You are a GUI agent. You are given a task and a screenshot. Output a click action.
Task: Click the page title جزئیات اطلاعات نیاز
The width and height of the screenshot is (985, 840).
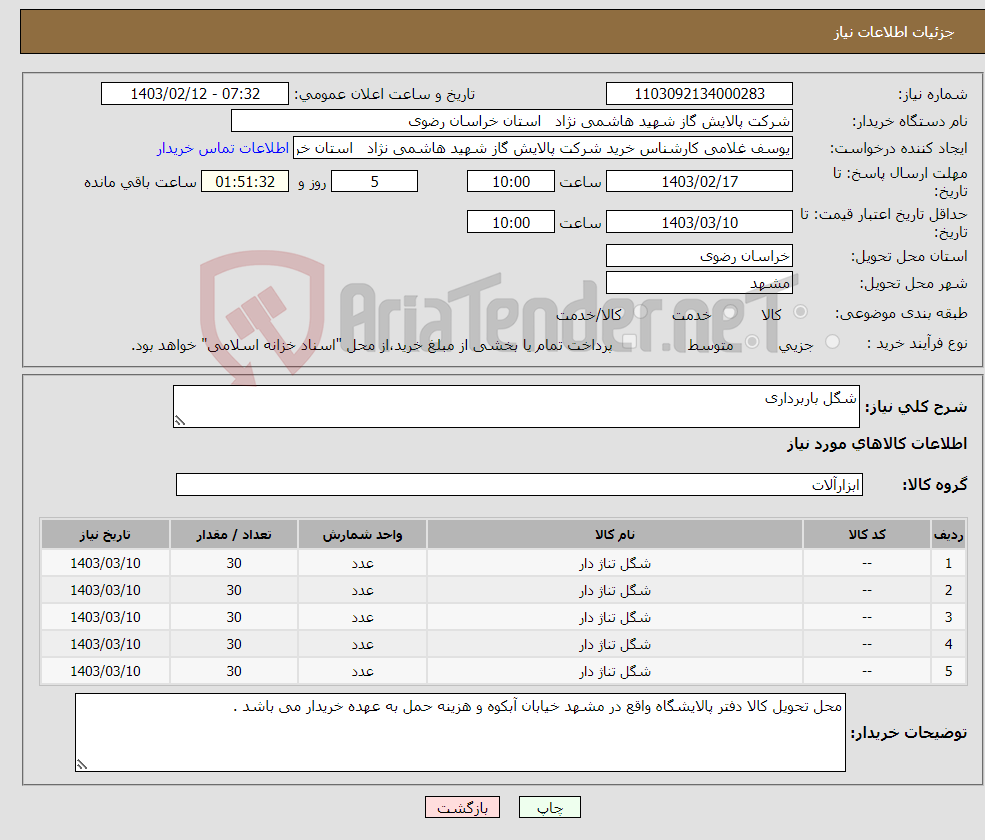pos(894,32)
